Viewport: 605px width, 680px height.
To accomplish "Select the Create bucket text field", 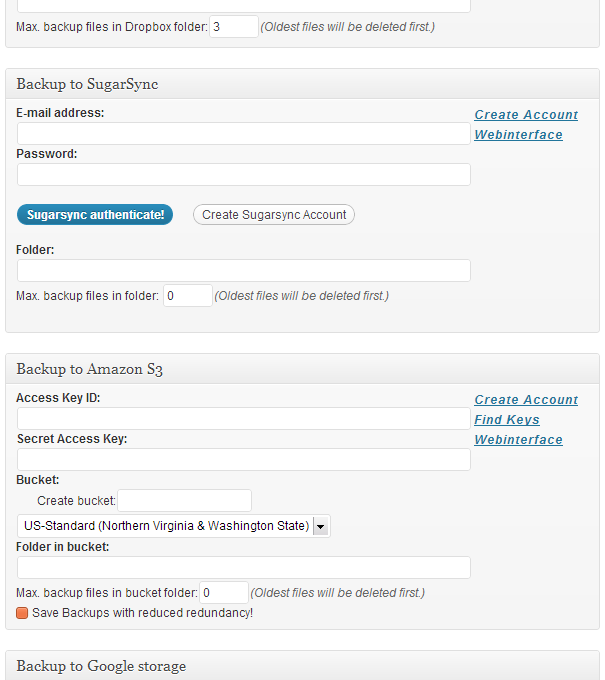I will point(185,500).
